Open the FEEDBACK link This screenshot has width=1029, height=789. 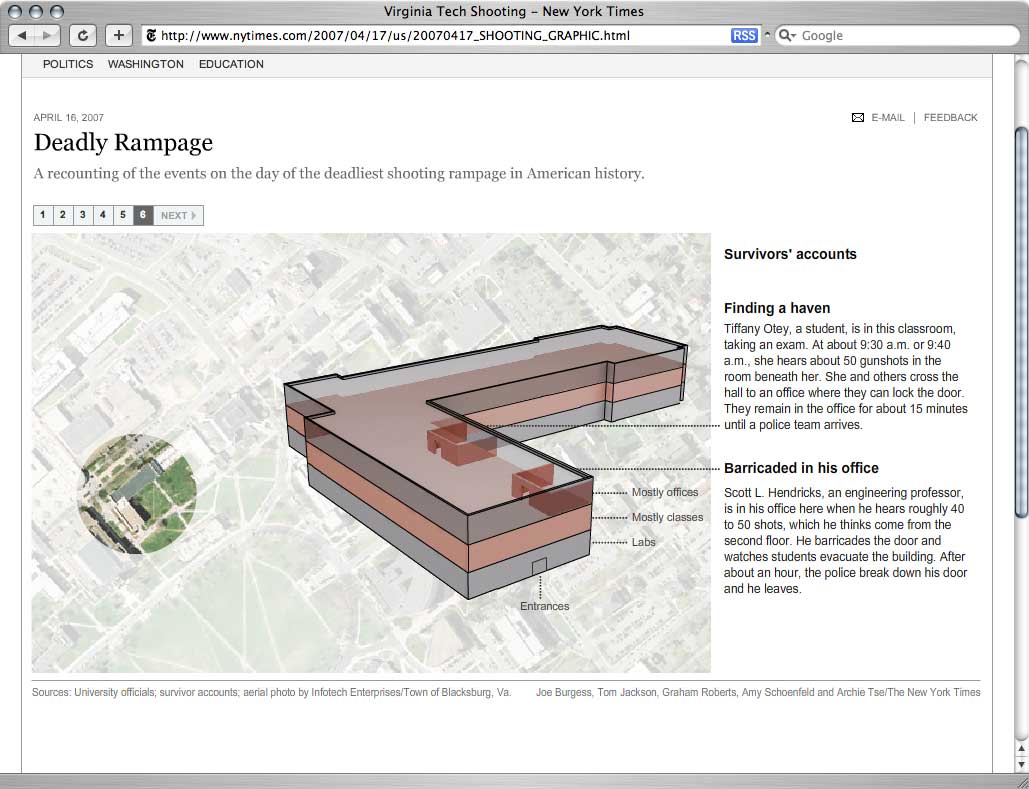[x=950, y=117]
